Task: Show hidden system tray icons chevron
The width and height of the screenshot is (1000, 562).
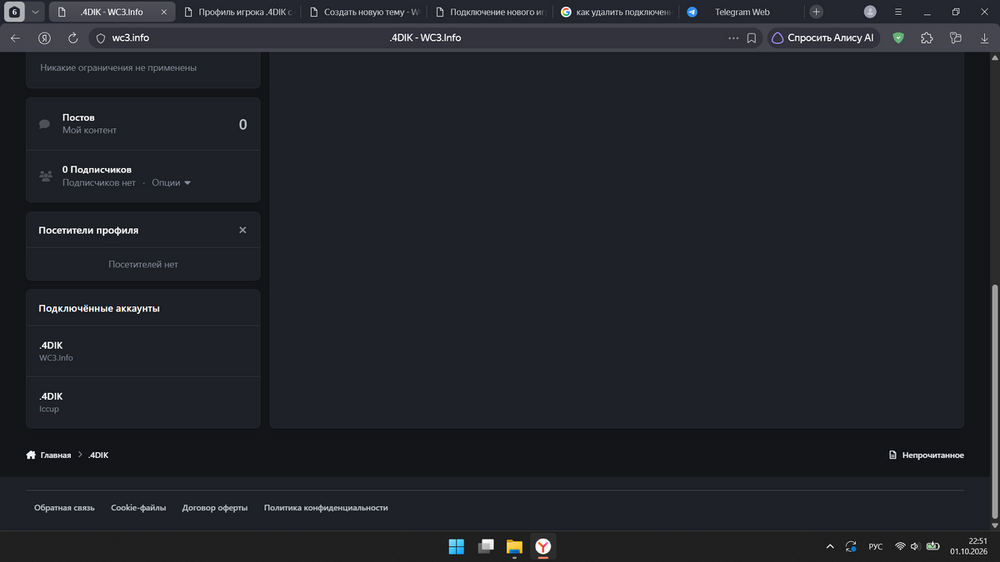Action: point(830,547)
